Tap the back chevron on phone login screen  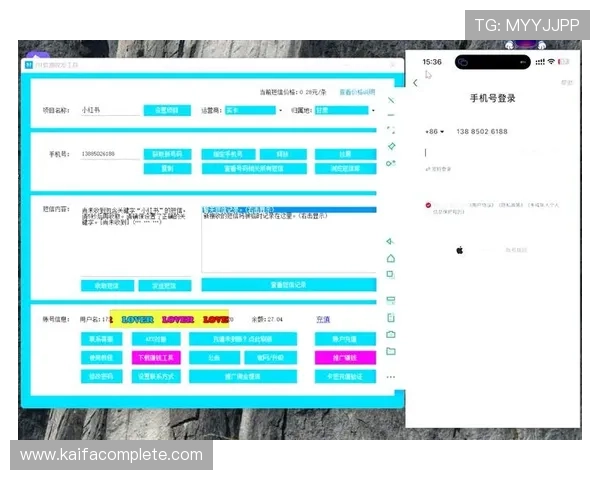pyautogui.click(x=416, y=83)
